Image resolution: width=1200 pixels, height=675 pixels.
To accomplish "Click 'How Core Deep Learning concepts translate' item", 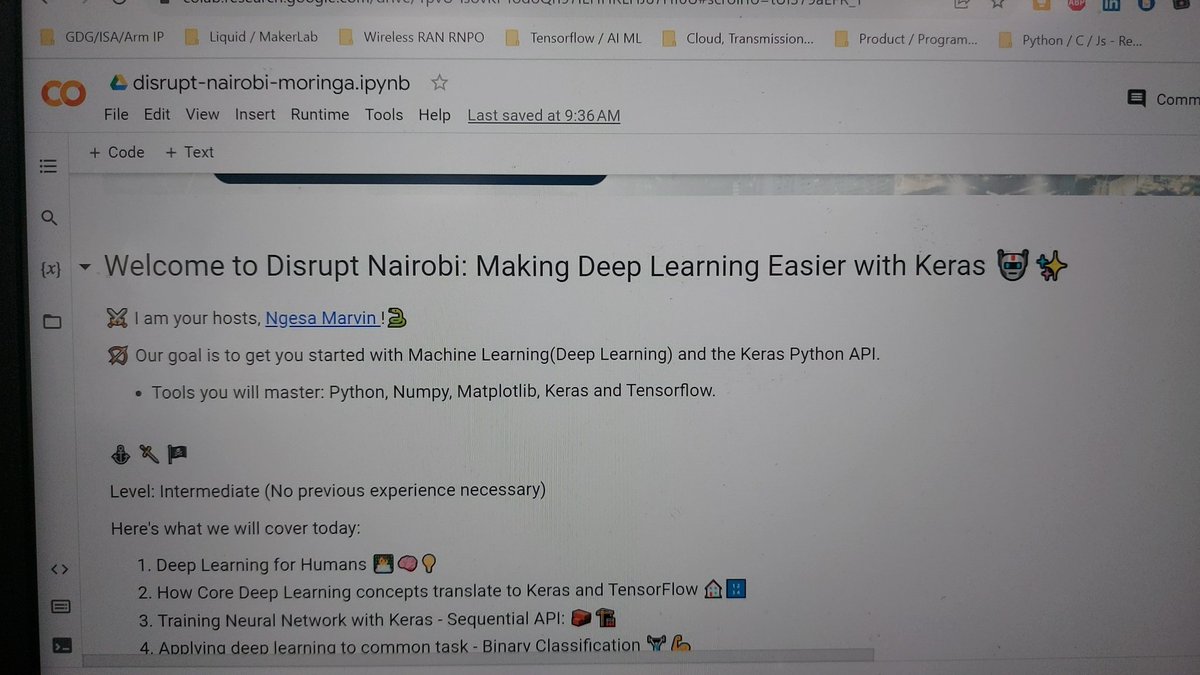I will click(427, 590).
